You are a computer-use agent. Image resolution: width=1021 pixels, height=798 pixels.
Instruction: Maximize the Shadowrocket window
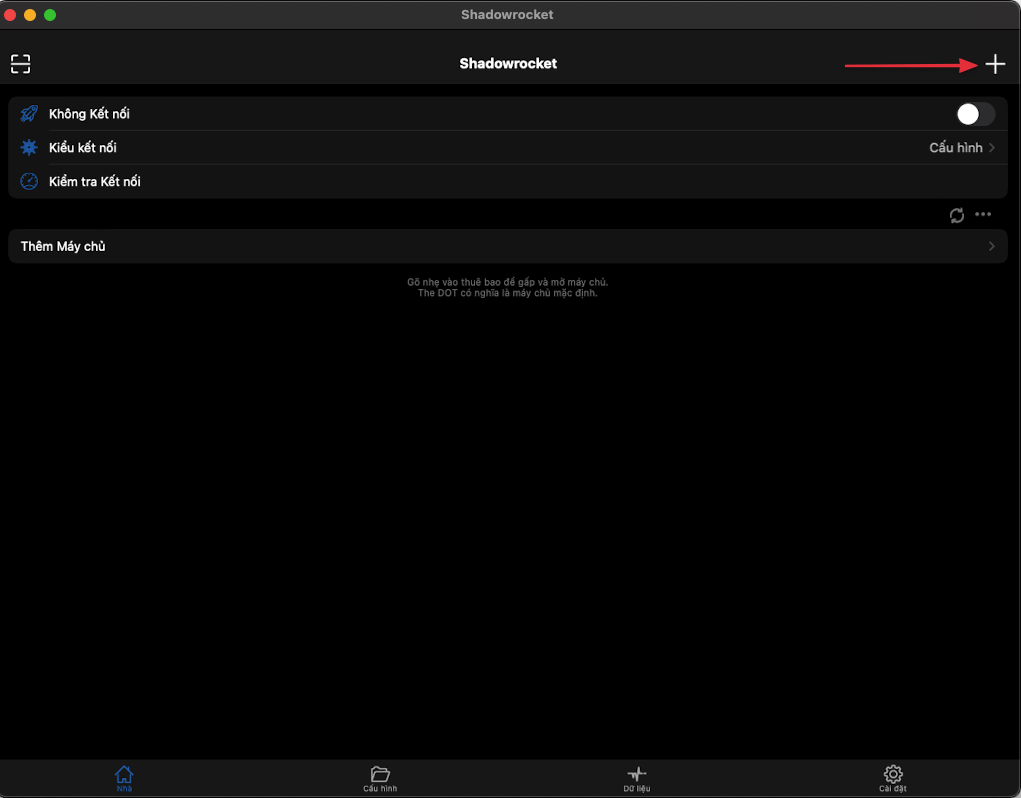(x=50, y=14)
